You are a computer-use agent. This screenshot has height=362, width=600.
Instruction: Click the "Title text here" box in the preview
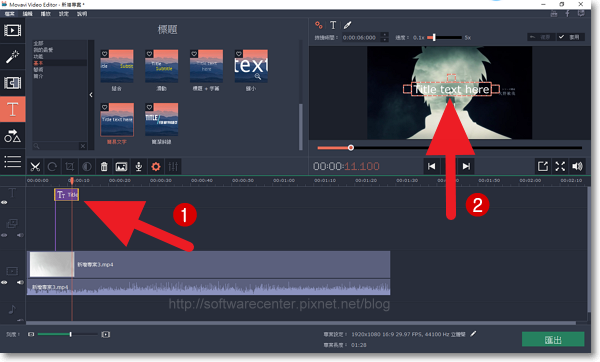(452, 89)
